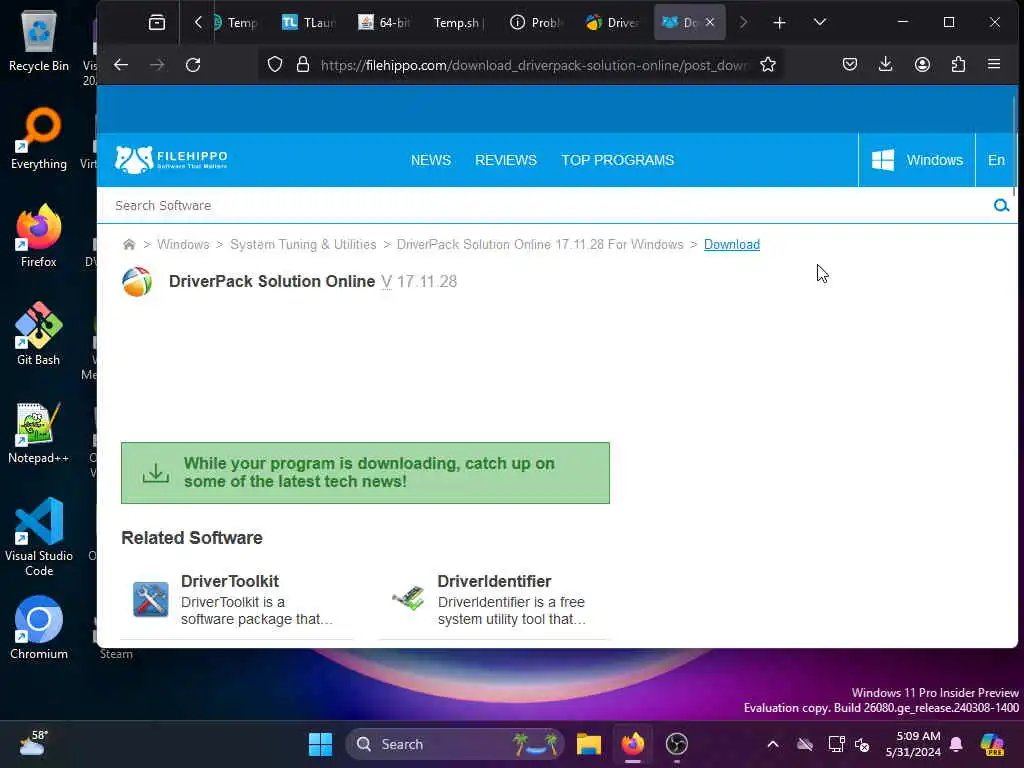Open the REVIEWS section

pos(505,160)
